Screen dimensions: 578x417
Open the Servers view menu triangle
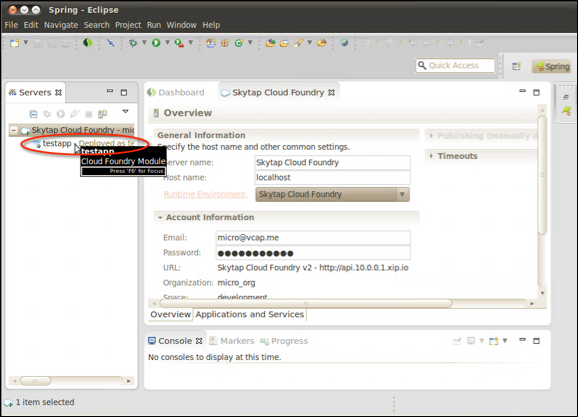[125, 111]
